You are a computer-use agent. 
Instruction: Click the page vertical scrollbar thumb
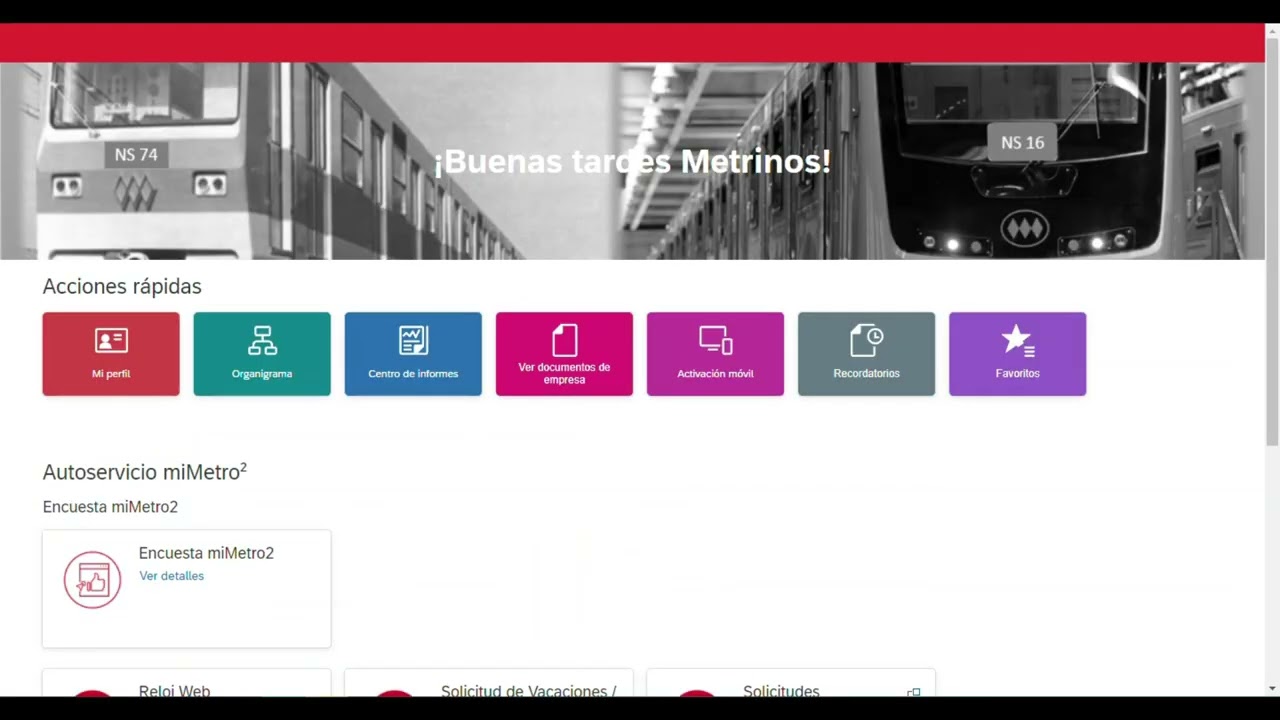pyautogui.click(x=1272, y=240)
